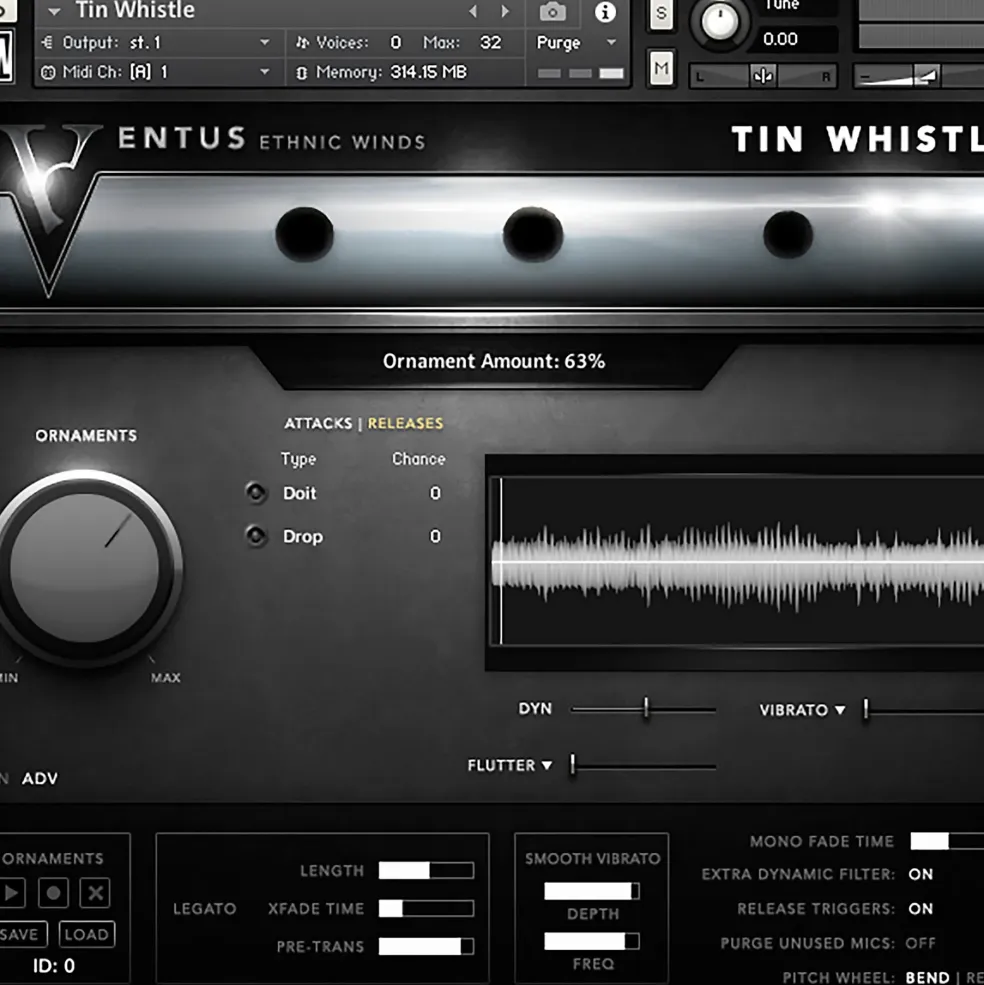
Task: Click the LOAD ornaments button
Action: click(87, 935)
